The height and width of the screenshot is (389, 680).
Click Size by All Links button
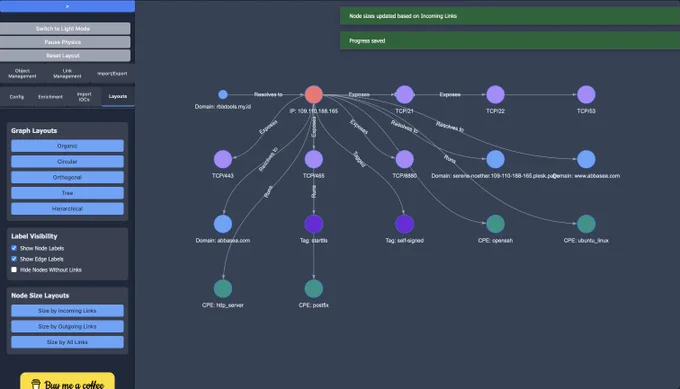pyautogui.click(x=67, y=342)
